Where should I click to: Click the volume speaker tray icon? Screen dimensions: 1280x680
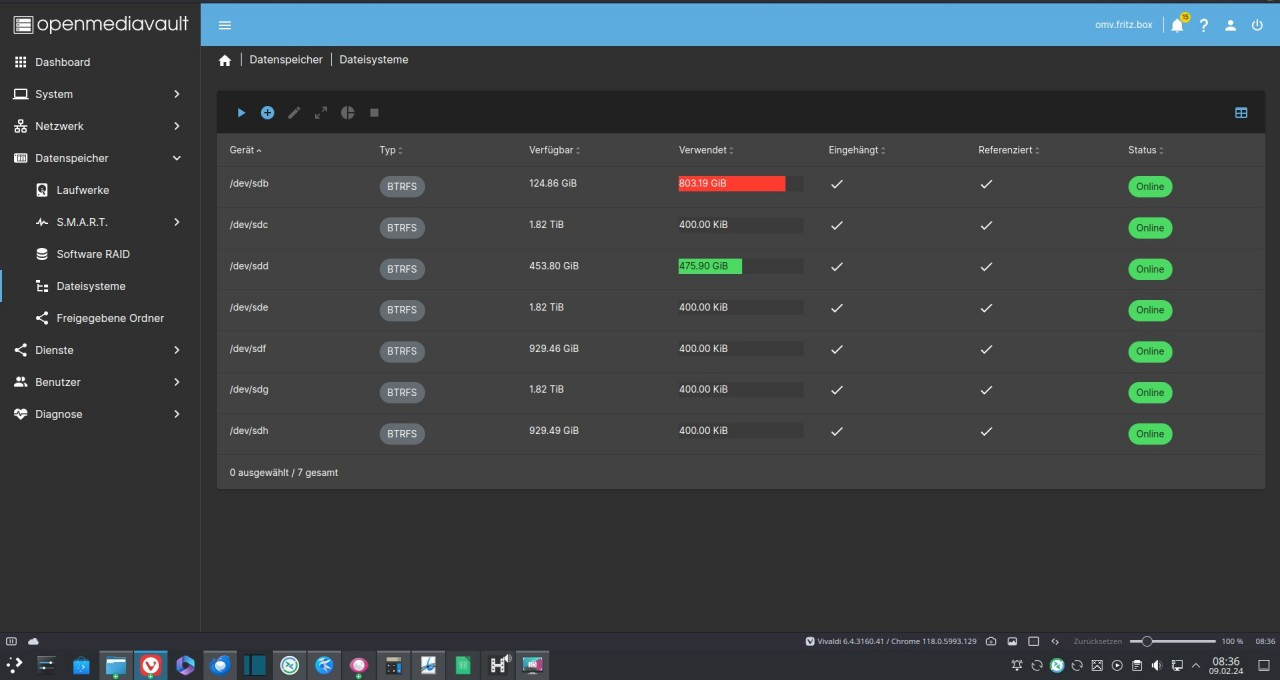(1157, 665)
